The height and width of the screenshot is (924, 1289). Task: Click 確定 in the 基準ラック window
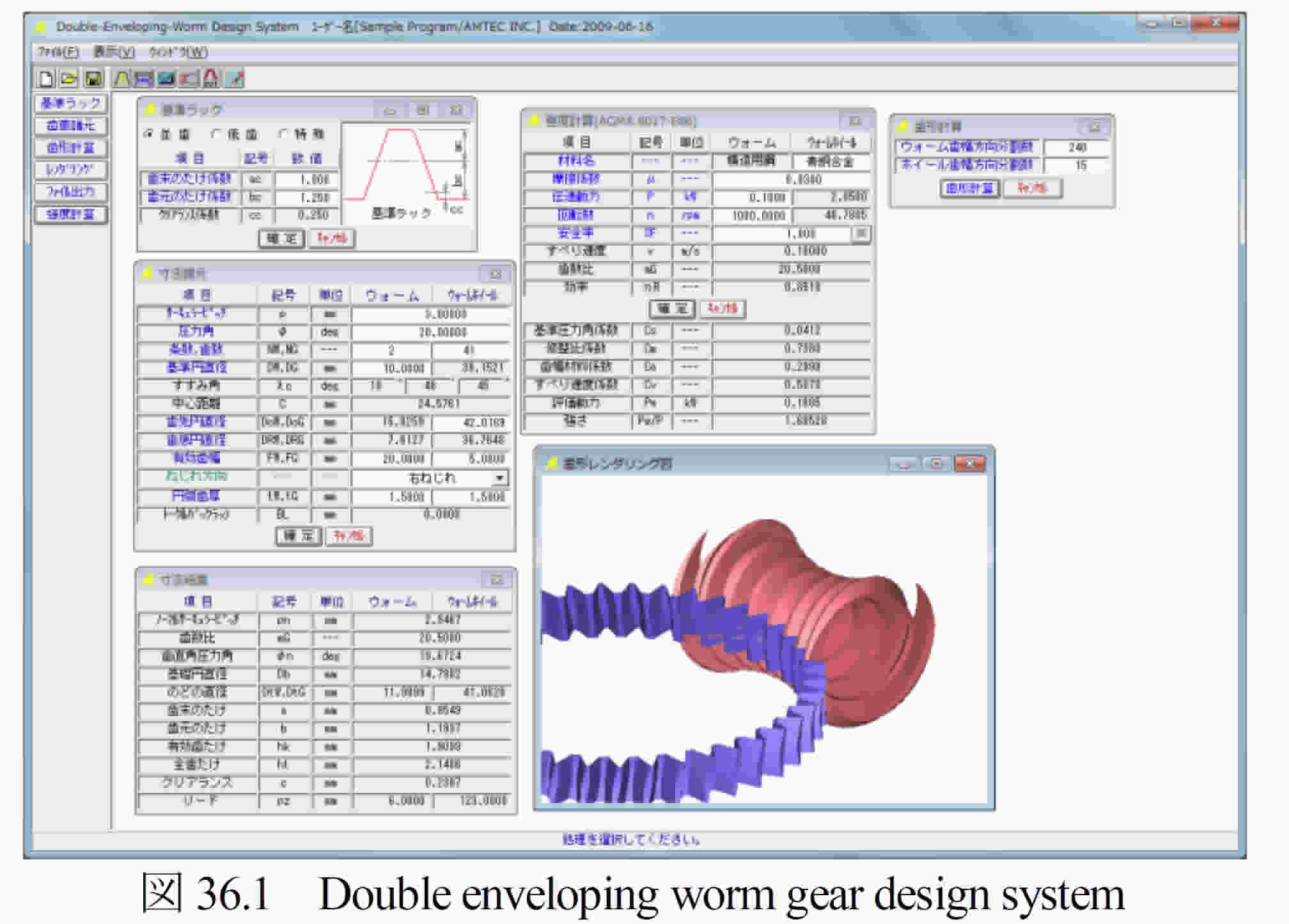coord(281,239)
